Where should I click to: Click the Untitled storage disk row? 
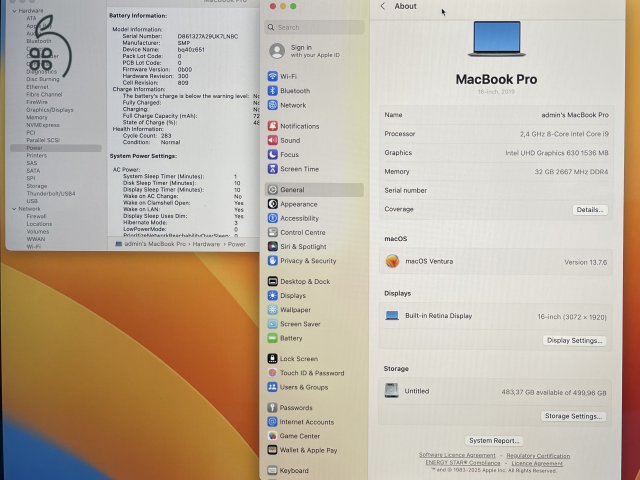click(496, 391)
